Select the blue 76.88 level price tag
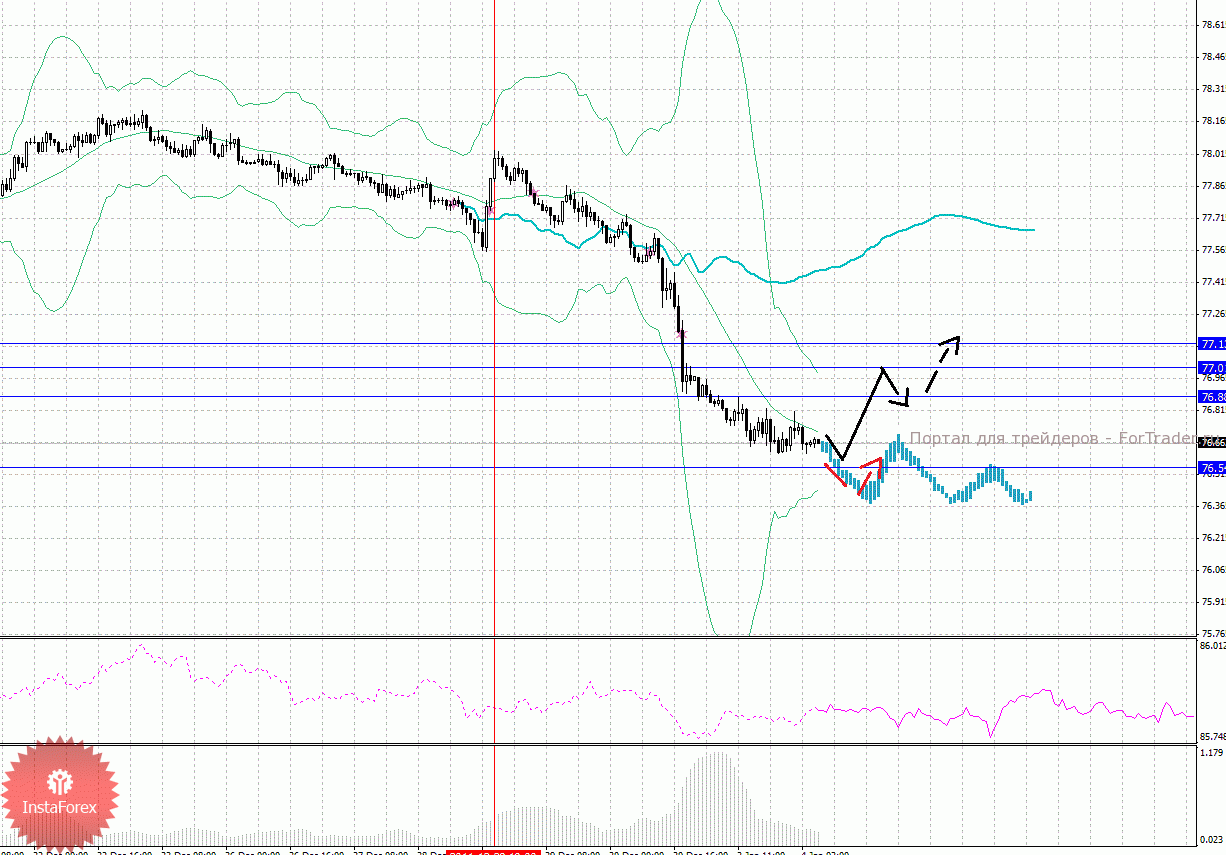 (1212, 397)
